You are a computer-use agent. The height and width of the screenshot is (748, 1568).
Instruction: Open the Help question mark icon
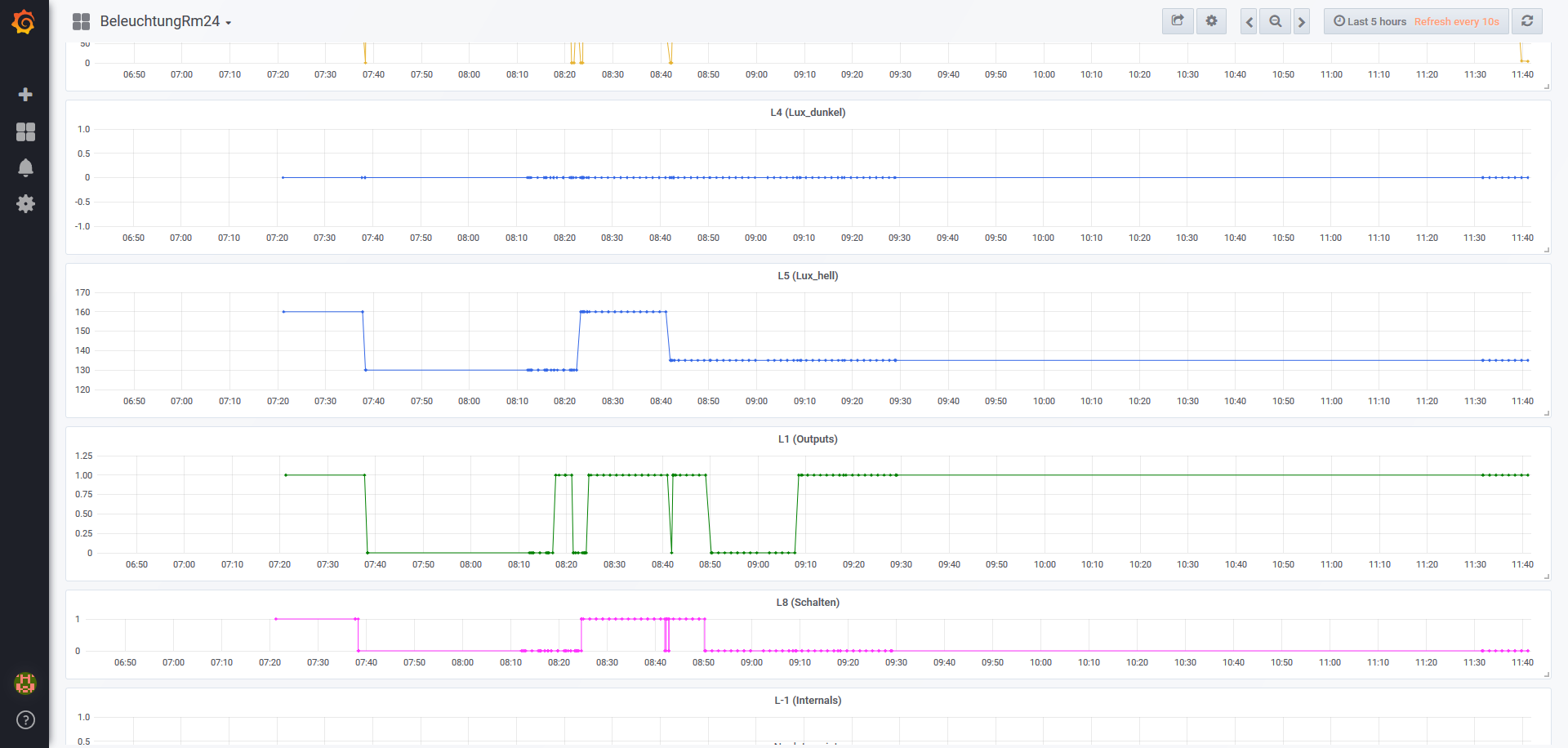coord(25,719)
